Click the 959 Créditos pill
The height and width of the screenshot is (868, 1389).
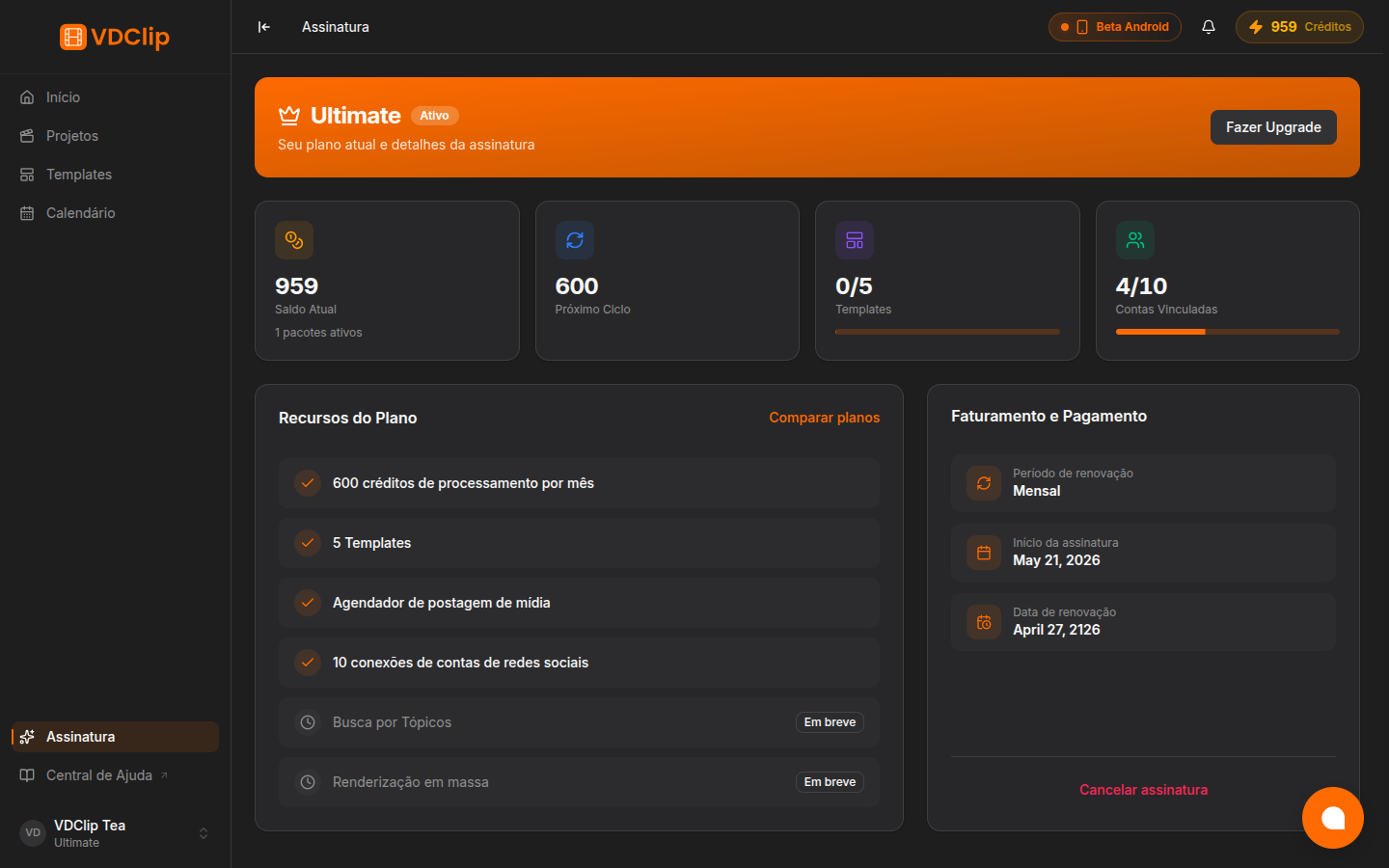pos(1299,27)
